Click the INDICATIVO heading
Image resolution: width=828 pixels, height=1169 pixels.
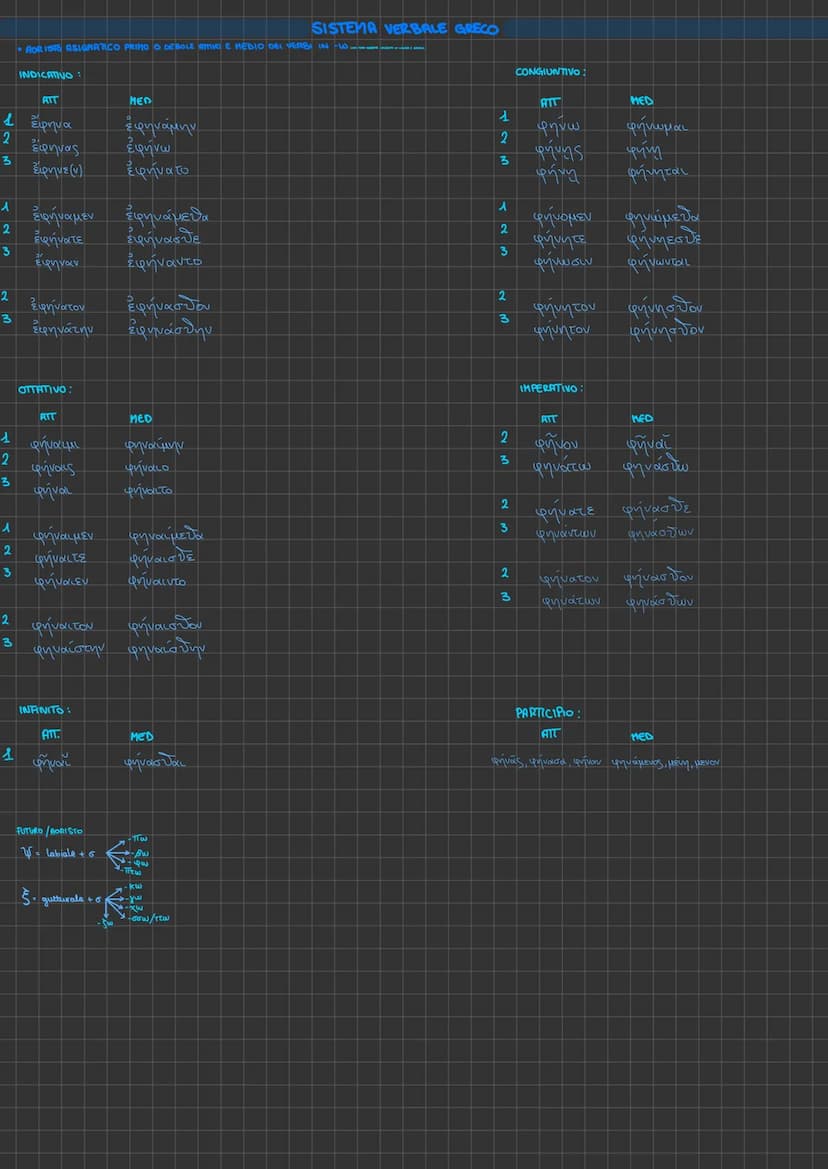pyautogui.click(x=49, y=75)
